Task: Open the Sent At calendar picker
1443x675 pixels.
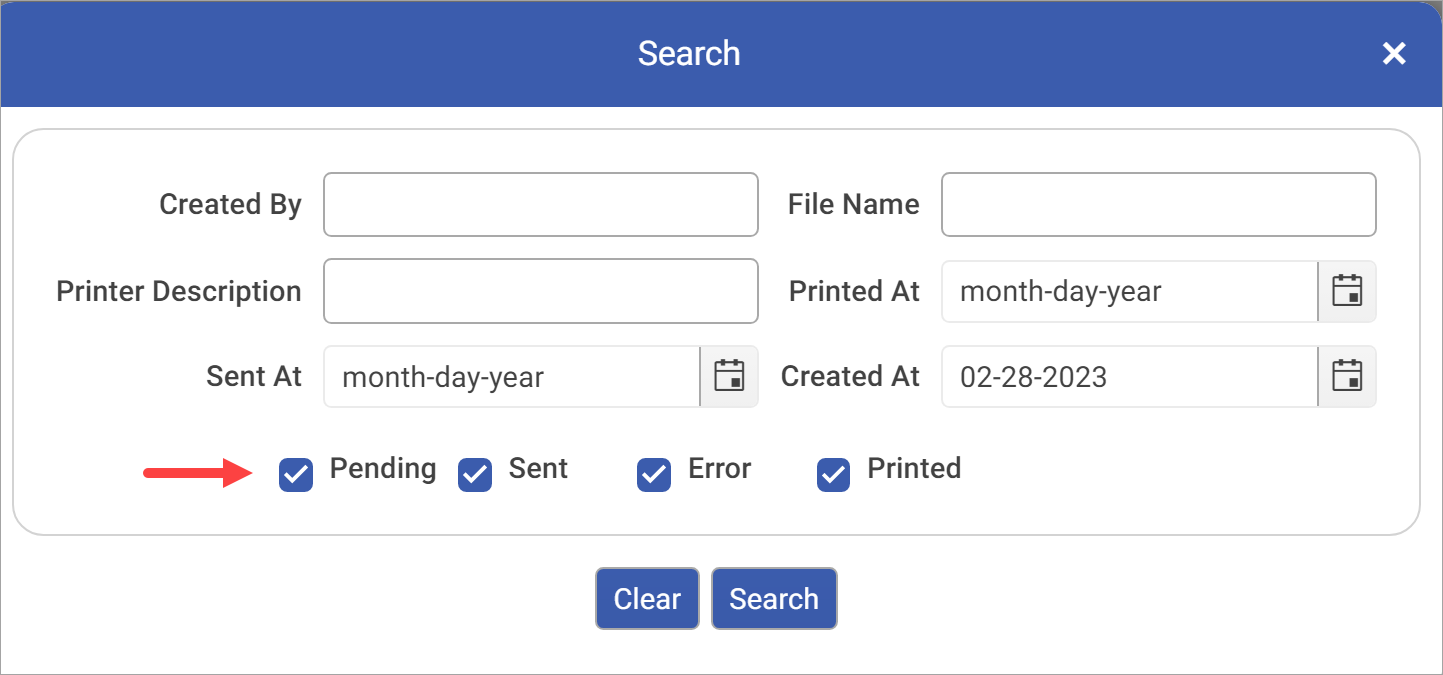Action: click(729, 376)
